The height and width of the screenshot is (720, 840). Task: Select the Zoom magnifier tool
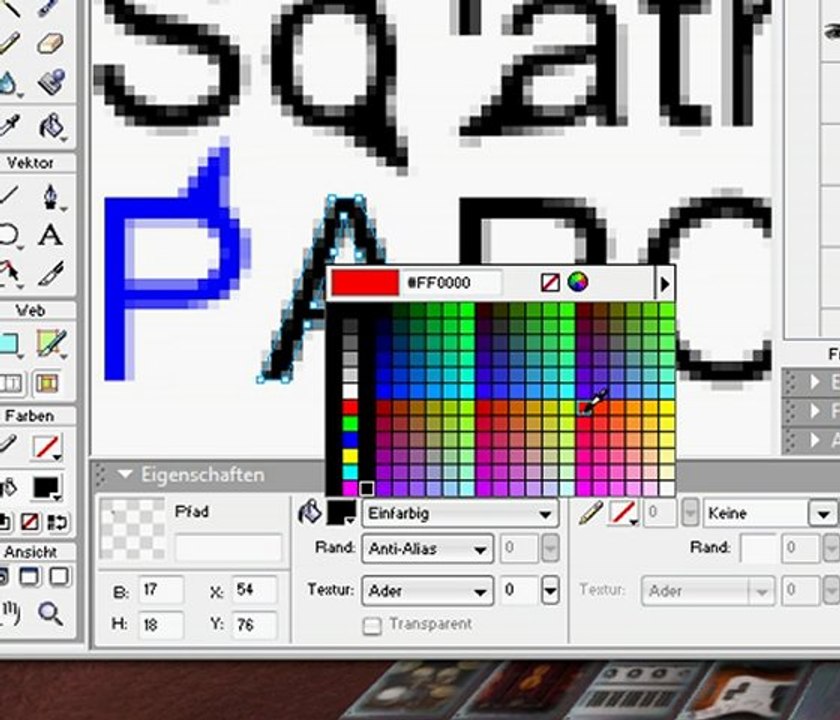pyautogui.click(x=50, y=614)
